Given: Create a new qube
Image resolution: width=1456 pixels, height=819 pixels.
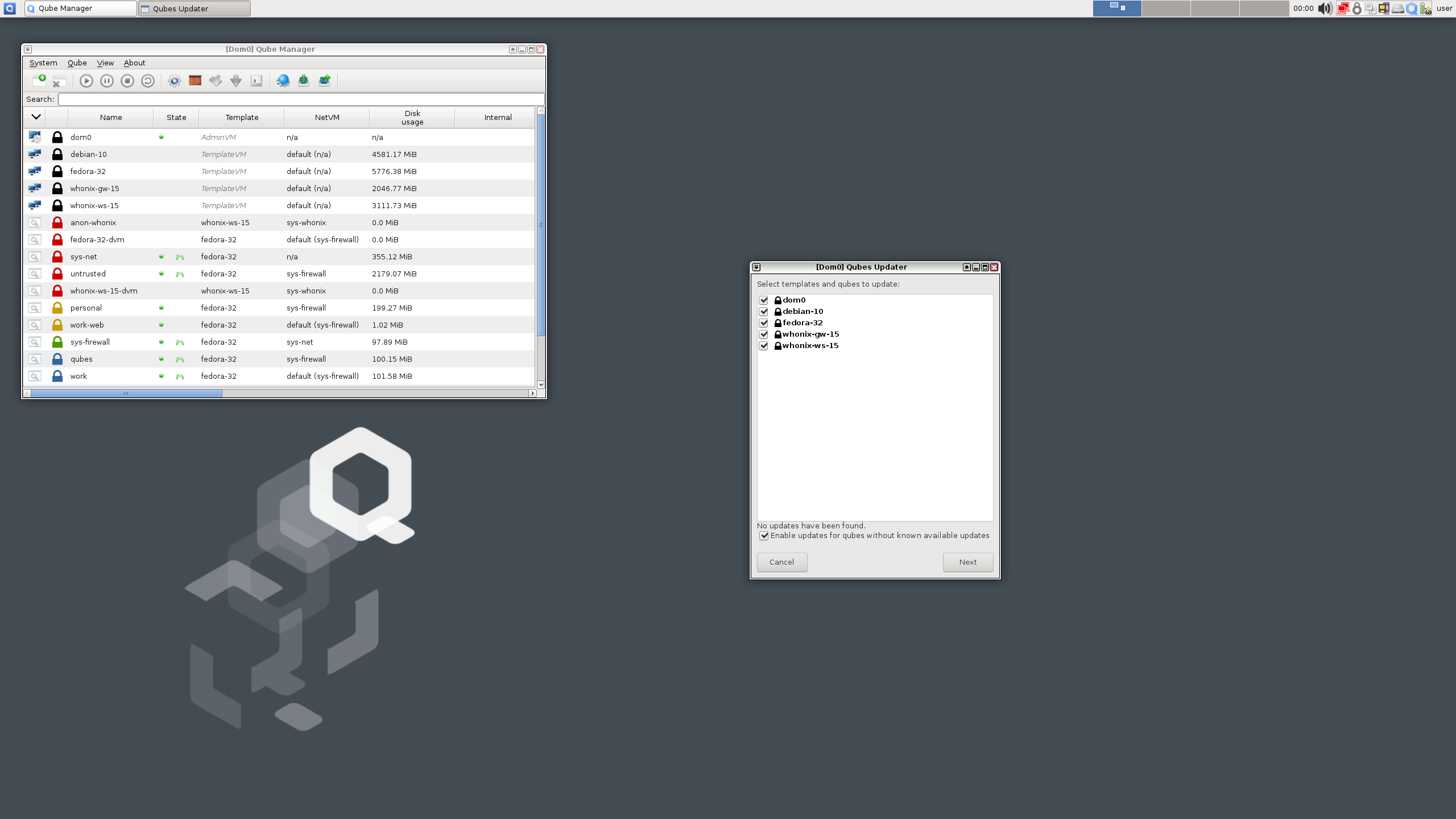Looking at the screenshot, I should pos(40,80).
